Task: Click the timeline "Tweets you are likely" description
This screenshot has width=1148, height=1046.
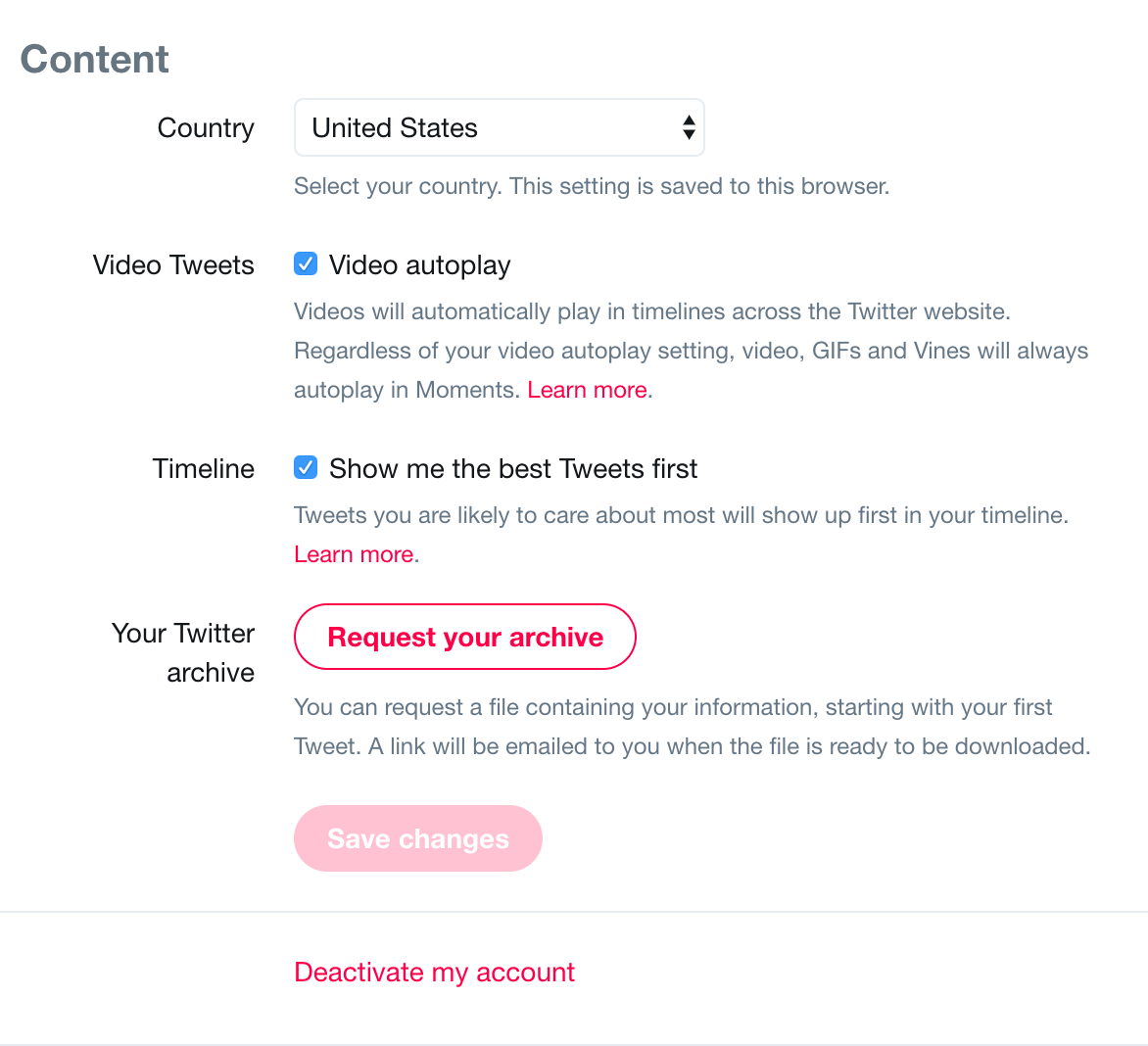Action: pyautogui.click(x=681, y=535)
